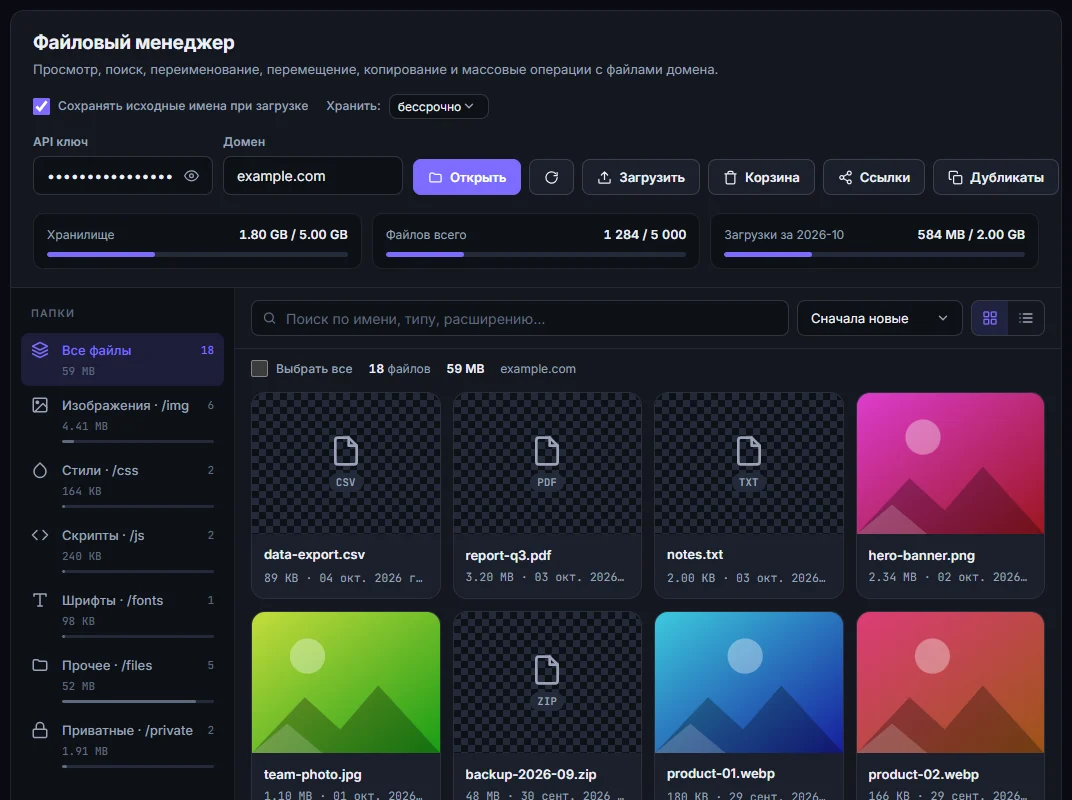Open the Хранить retention dropdown
The image size is (1072, 800).
pos(438,106)
